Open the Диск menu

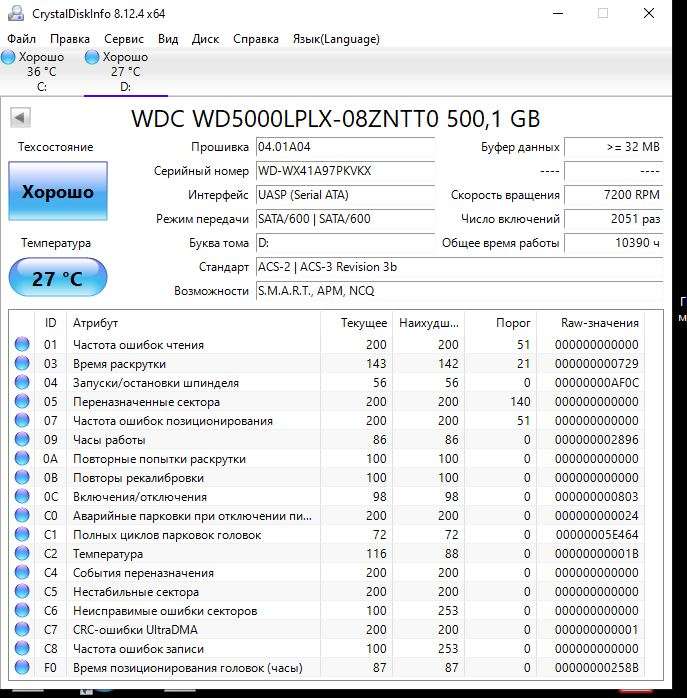(205, 39)
